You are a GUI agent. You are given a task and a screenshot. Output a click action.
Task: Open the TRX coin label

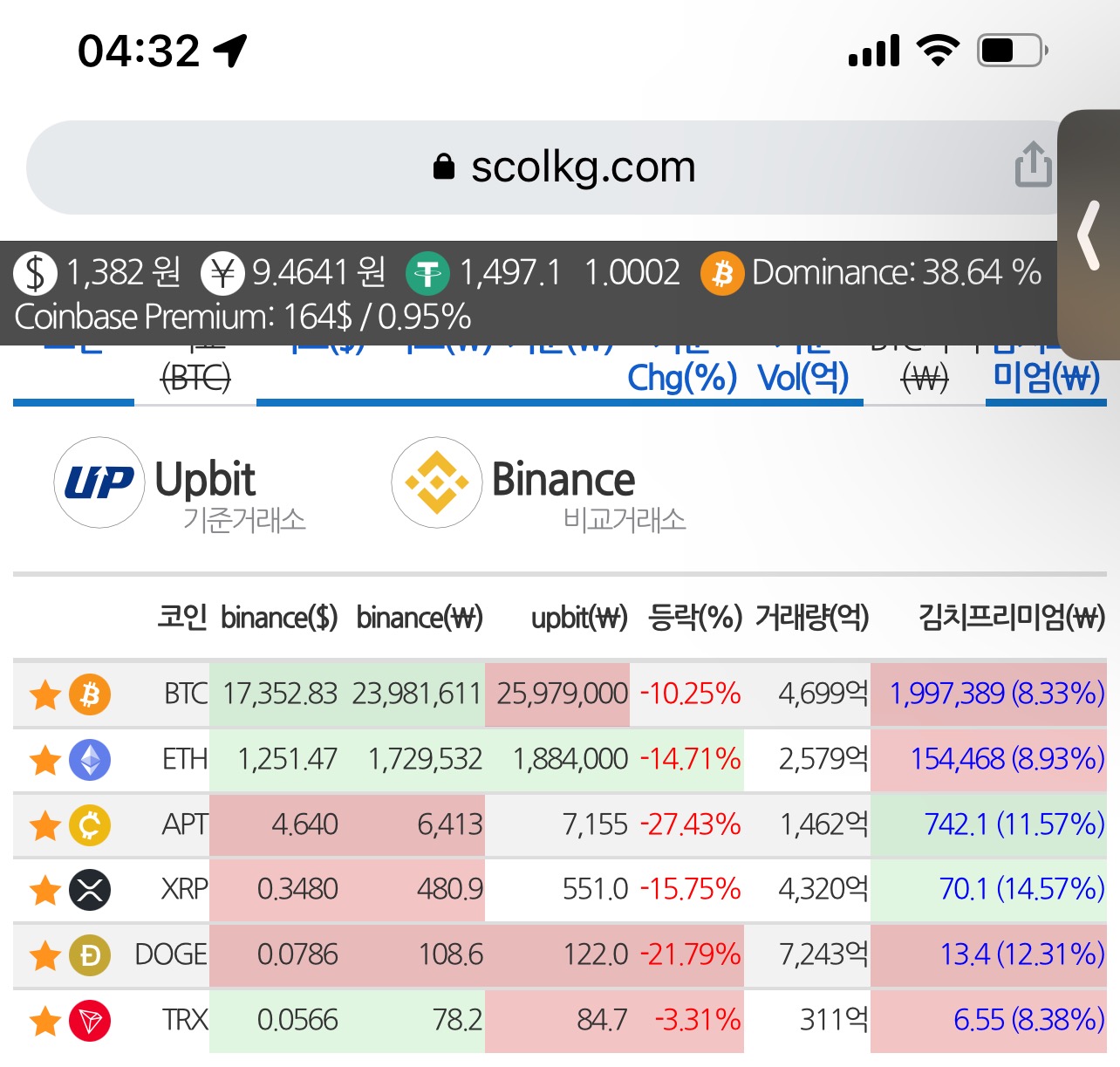[x=185, y=1021]
